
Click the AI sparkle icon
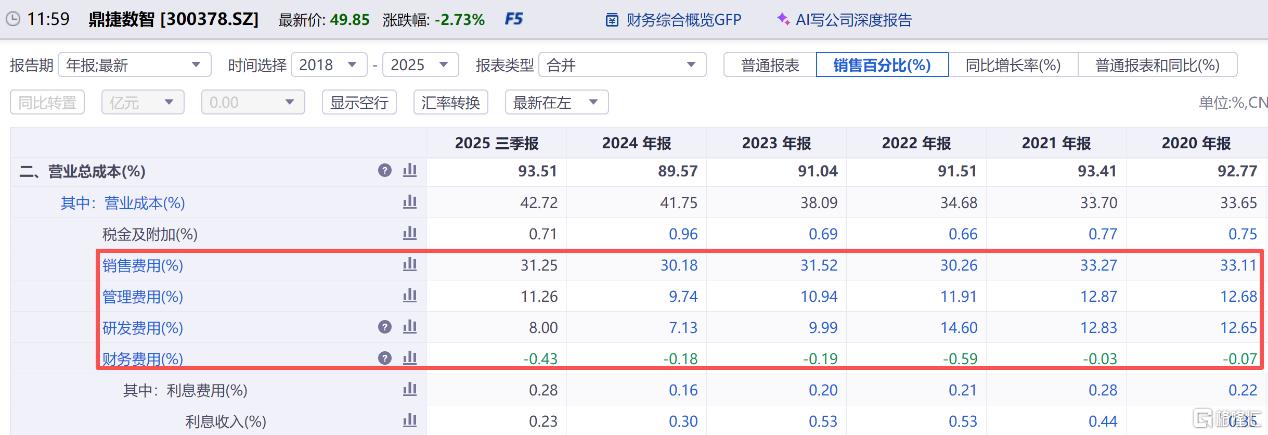coord(784,19)
